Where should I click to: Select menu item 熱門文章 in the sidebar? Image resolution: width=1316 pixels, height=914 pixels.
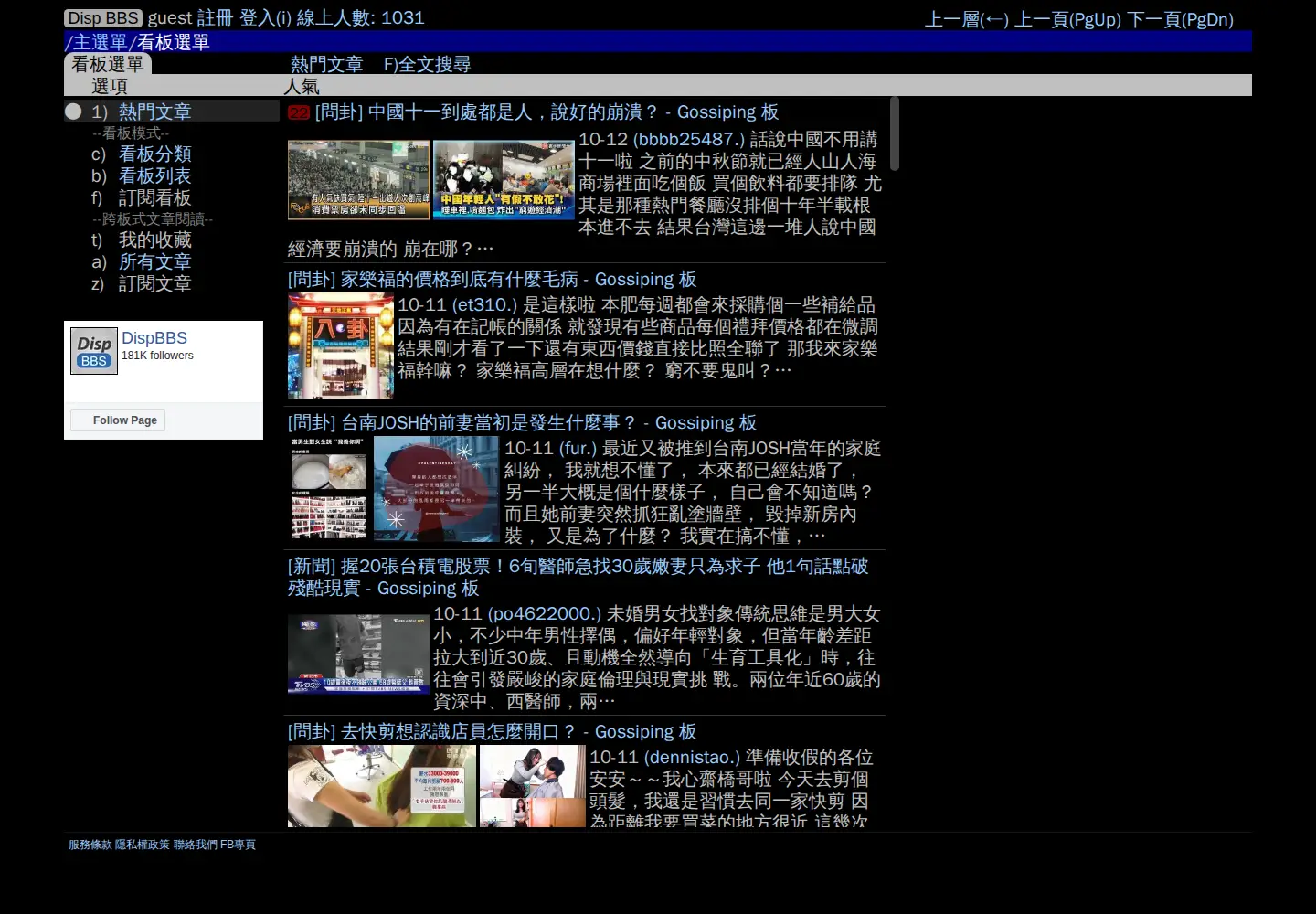click(154, 112)
